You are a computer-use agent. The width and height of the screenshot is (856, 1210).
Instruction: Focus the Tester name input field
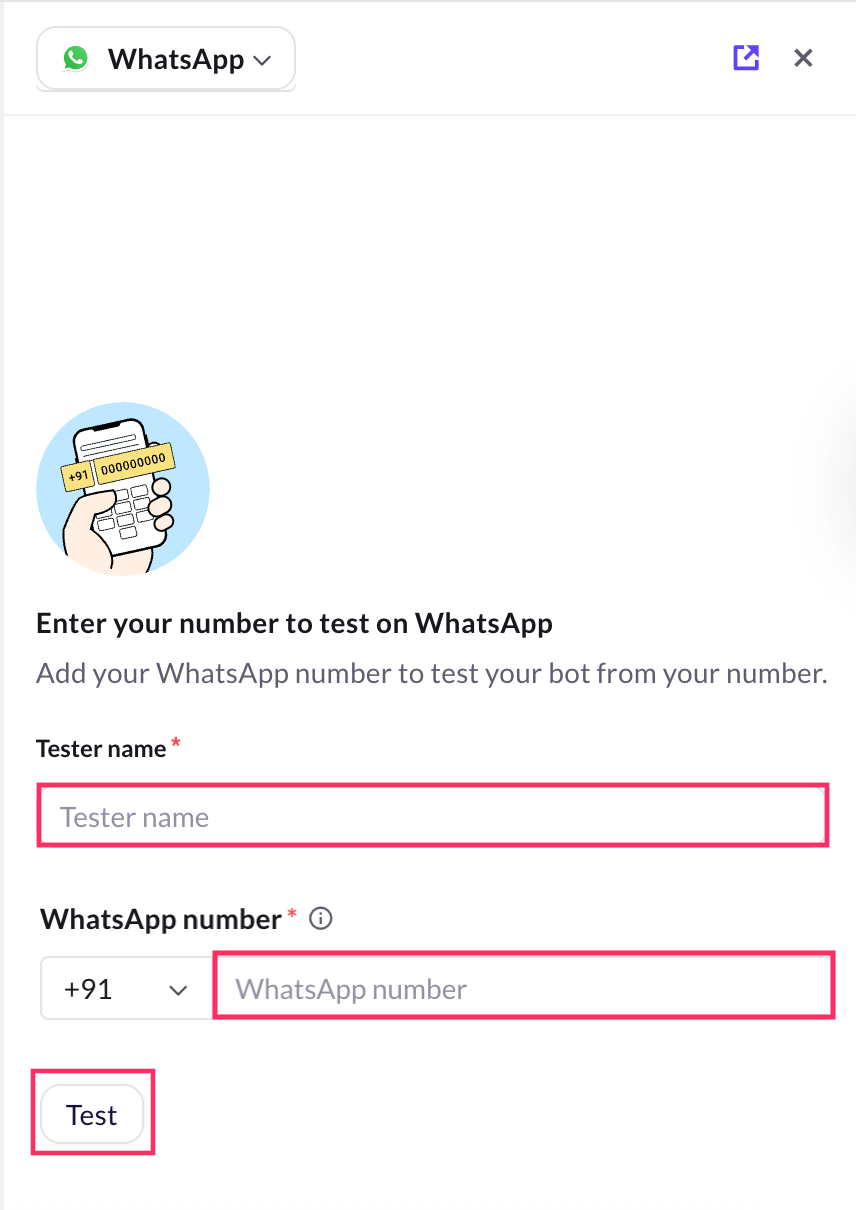pos(432,817)
